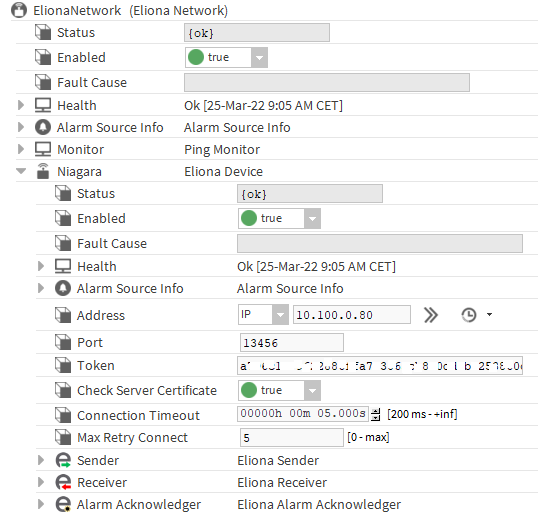Click the cube icon beside network Status
This screenshot has height=514, width=538.
pos(43,32)
